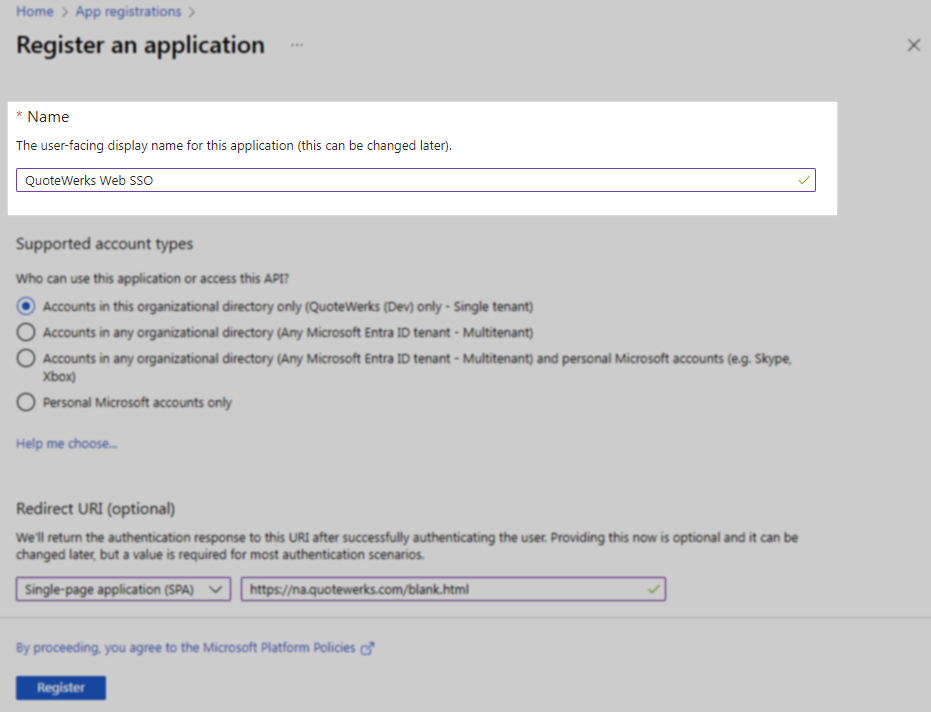
Task: Go to the Home breadcrumb
Action: (34, 12)
